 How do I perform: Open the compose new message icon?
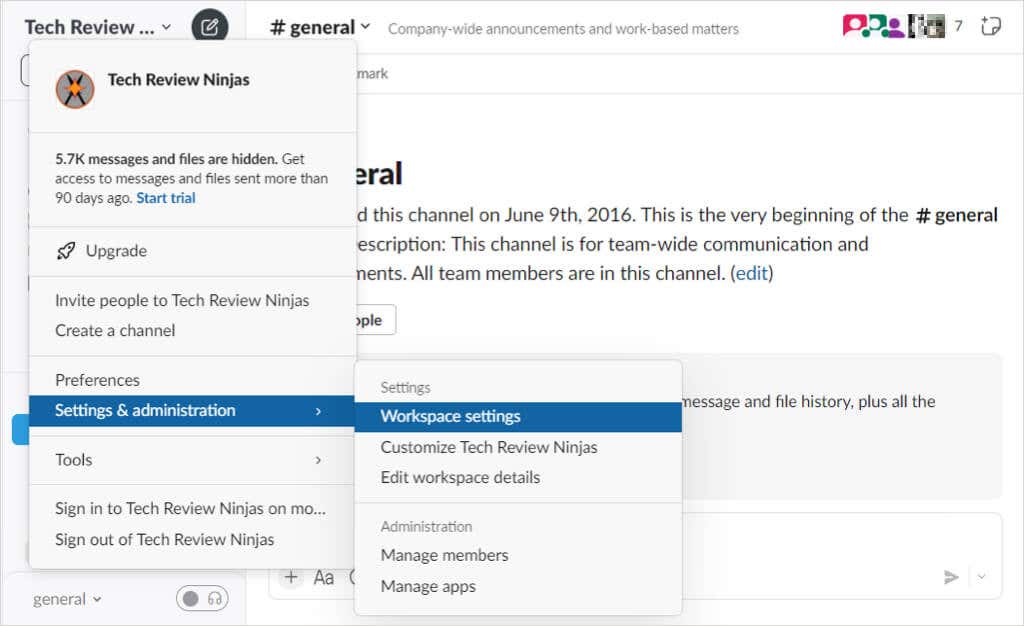209,26
